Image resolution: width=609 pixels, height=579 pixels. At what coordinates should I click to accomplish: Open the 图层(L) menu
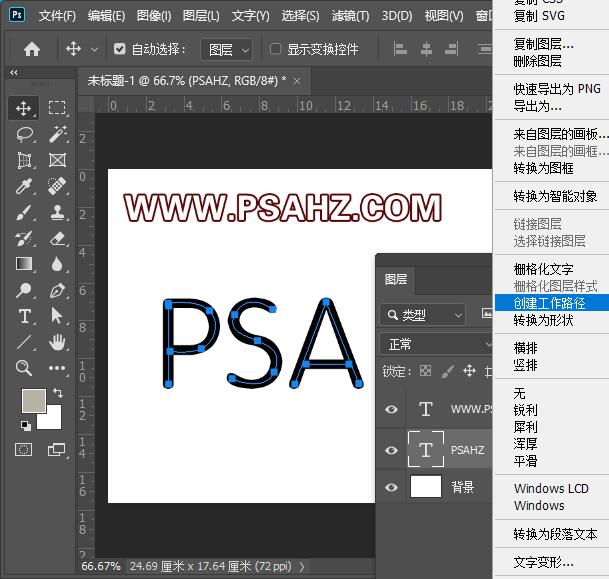[201, 16]
